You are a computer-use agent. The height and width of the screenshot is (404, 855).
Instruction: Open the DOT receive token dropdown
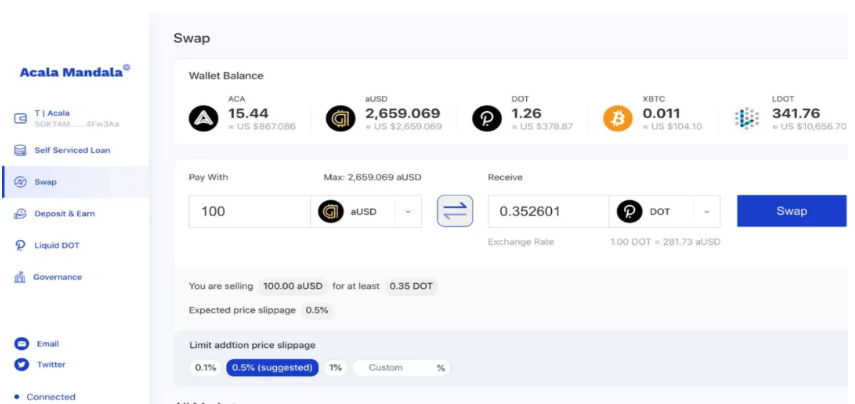[707, 212]
